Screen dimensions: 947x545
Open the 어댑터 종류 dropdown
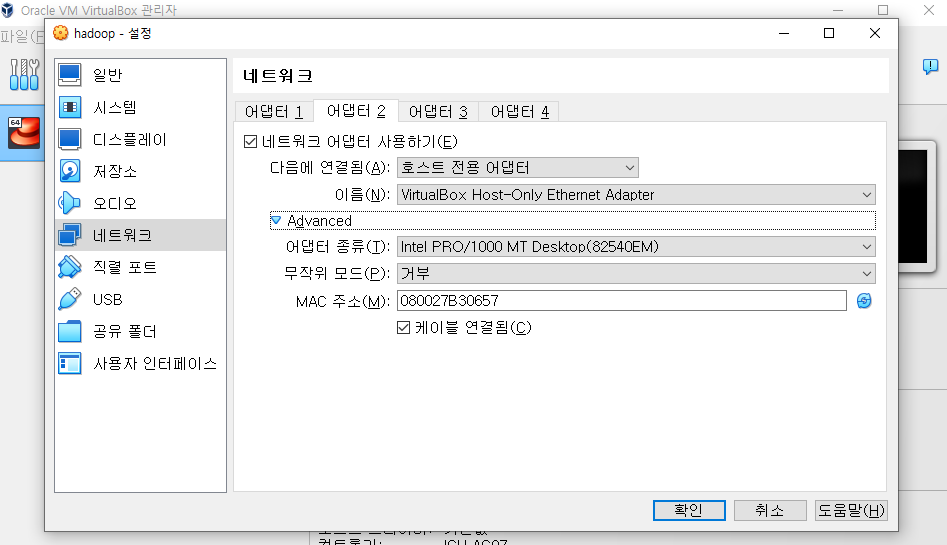(x=636, y=247)
